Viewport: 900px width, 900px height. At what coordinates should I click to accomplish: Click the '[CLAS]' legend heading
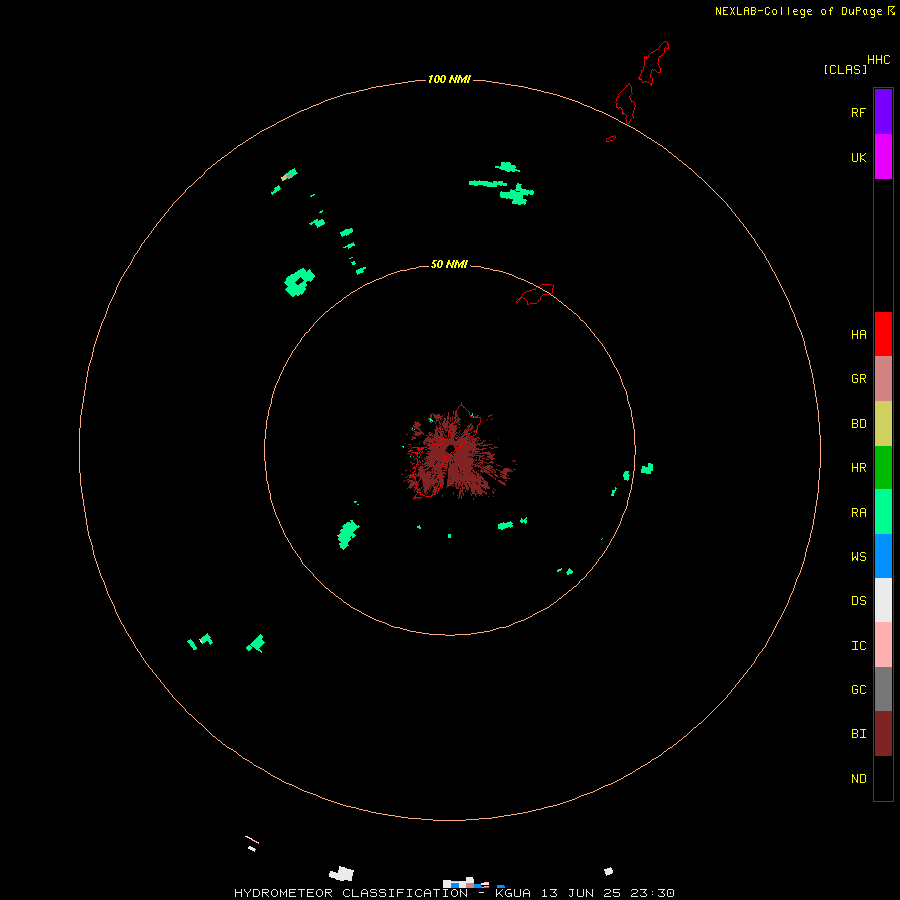pyautogui.click(x=845, y=69)
